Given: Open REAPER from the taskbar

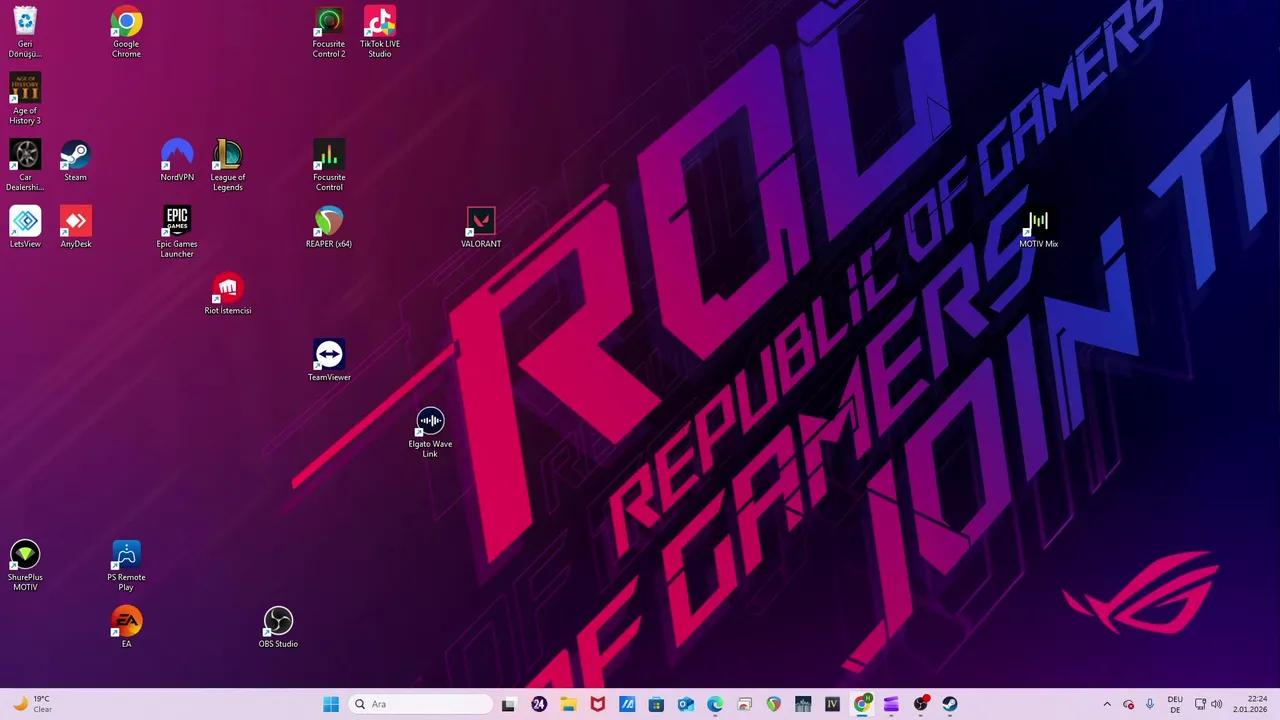Looking at the screenshot, I should [773, 704].
